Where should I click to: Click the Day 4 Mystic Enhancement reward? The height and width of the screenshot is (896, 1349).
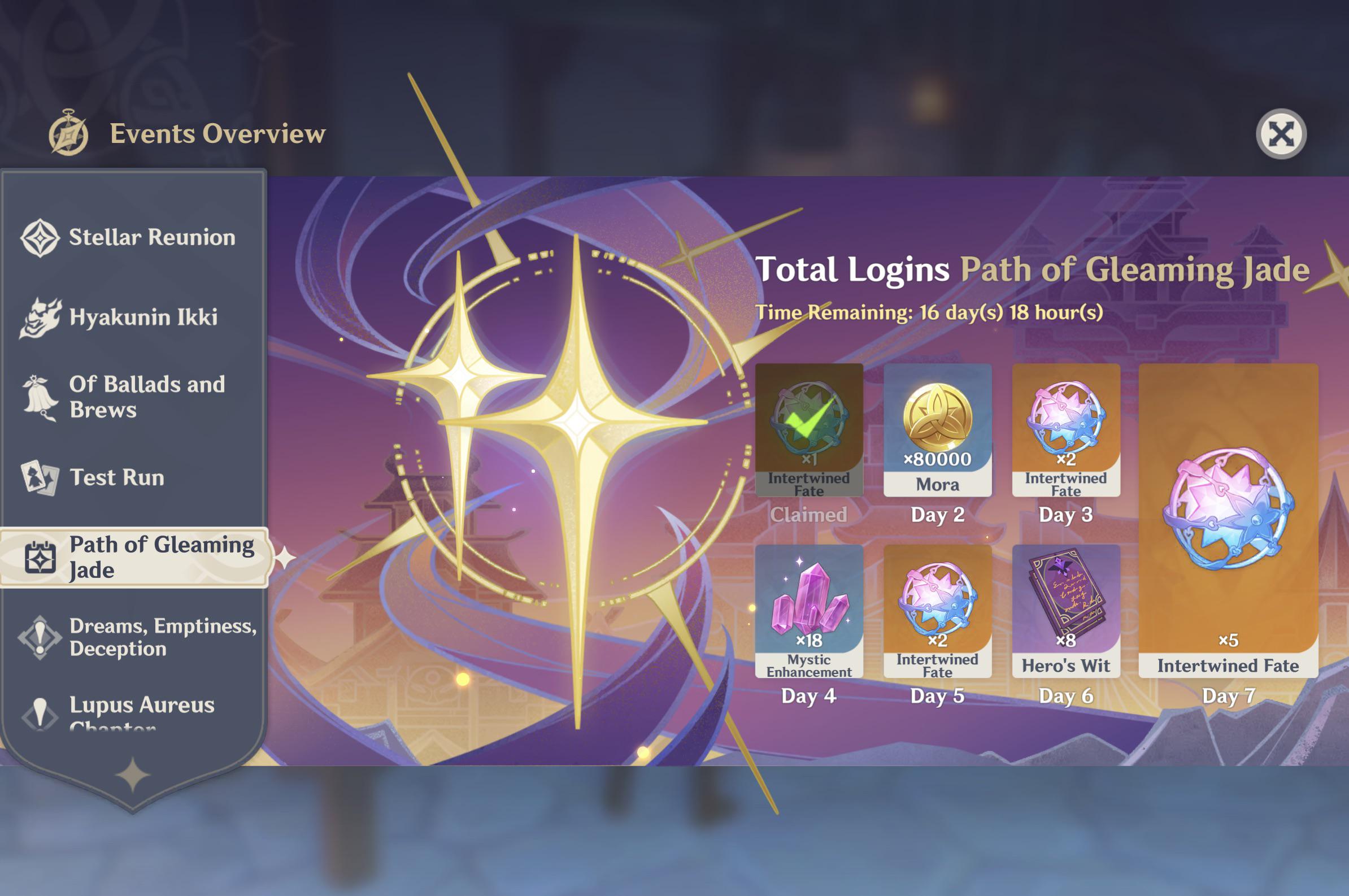tap(809, 611)
